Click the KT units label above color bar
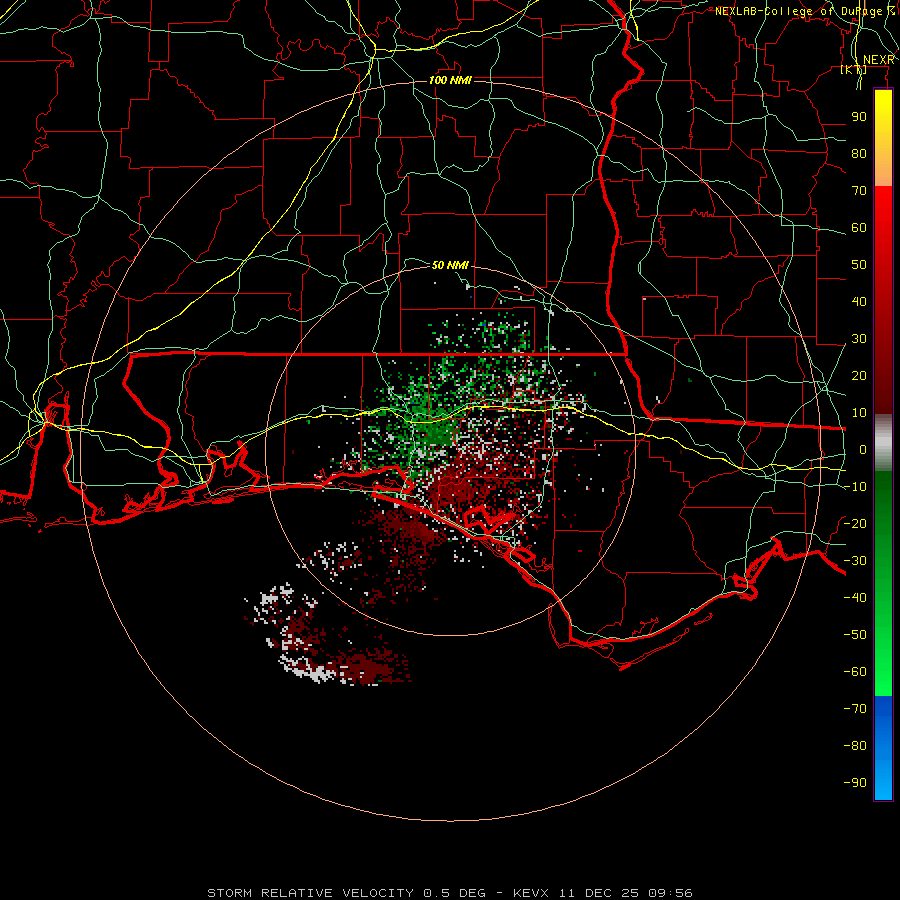Screen dimensions: 900x900 tap(854, 69)
